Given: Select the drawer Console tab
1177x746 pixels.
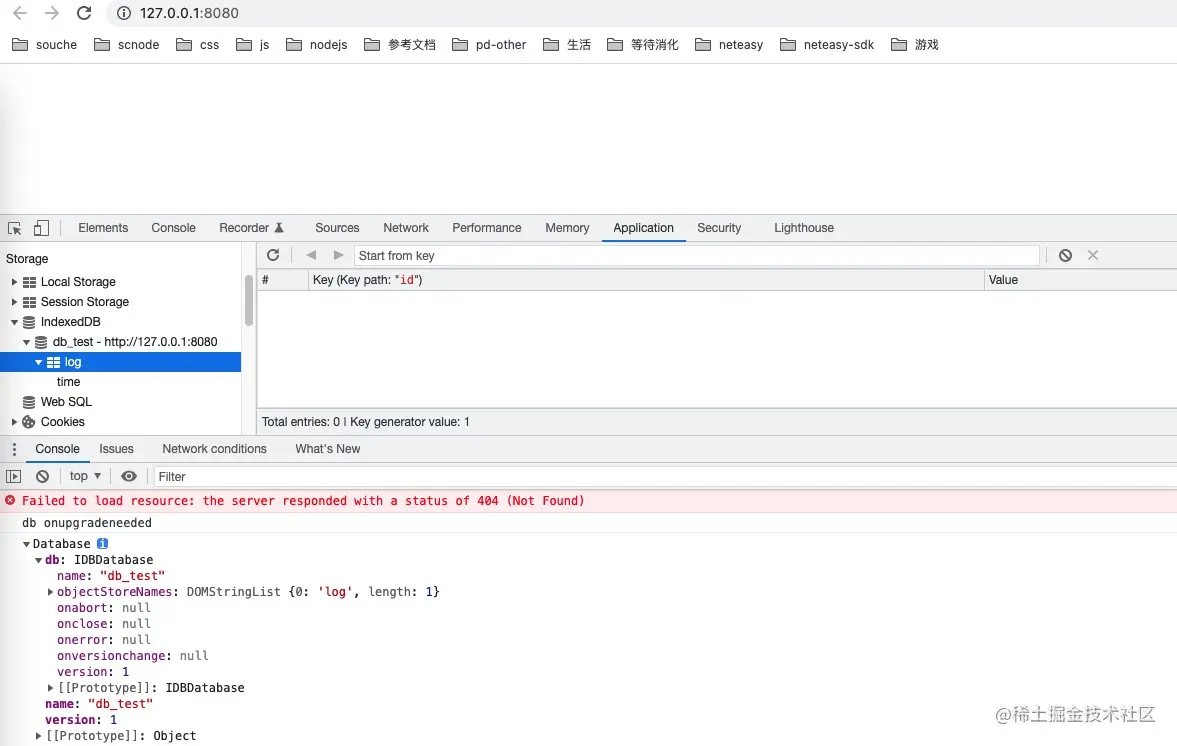Looking at the screenshot, I should [57, 449].
